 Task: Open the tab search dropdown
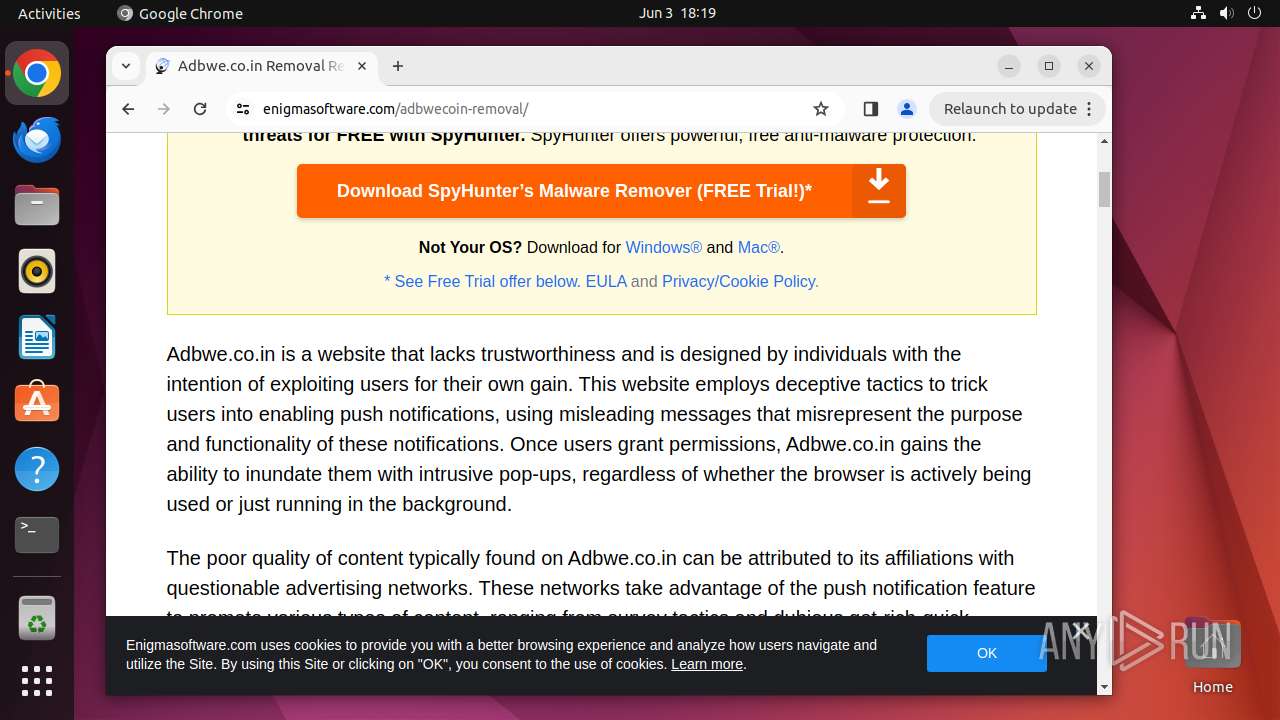pyautogui.click(x=126, y=66)
